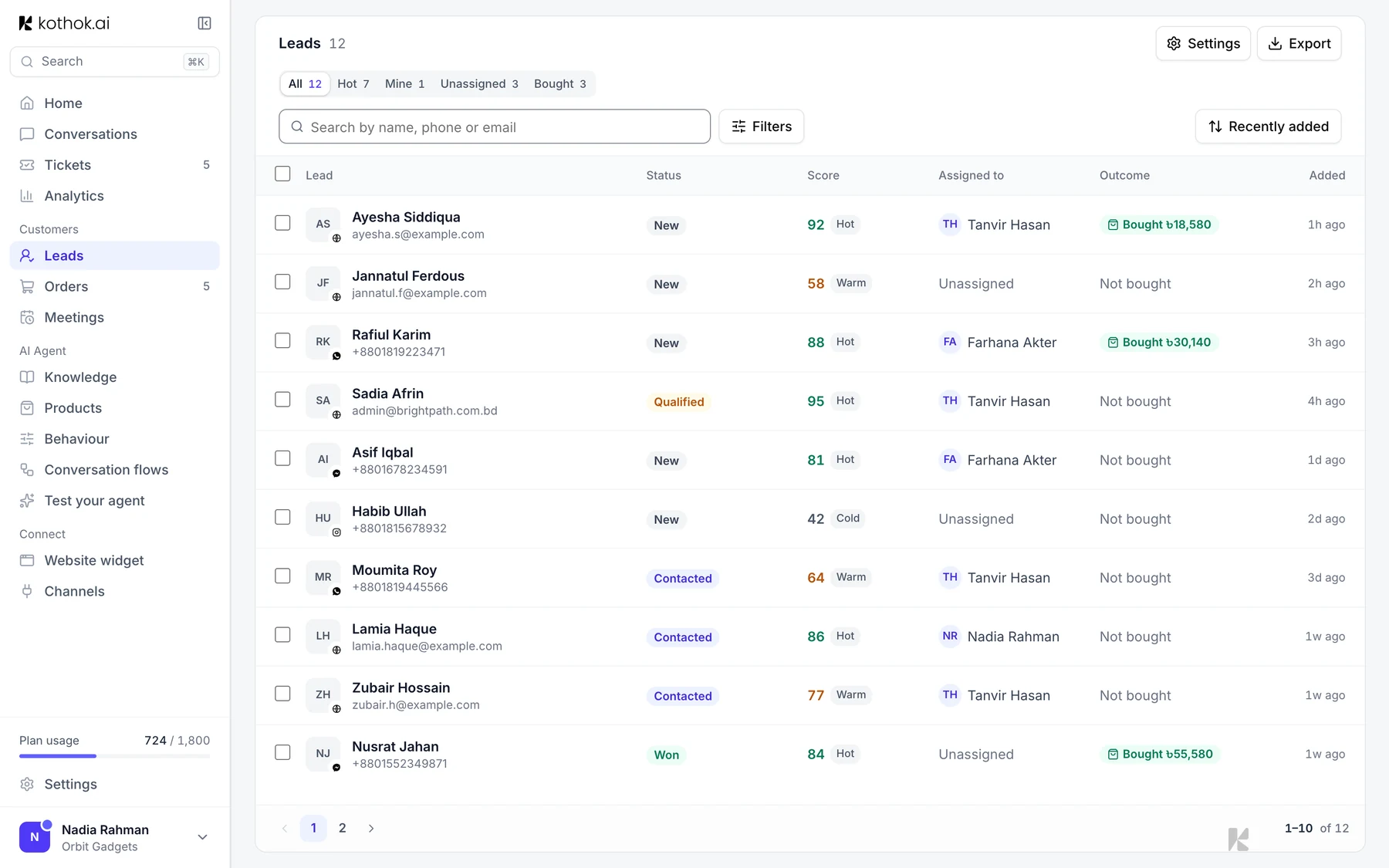
Task: Go to Tickets in sidebar
Action: [114, 165]
